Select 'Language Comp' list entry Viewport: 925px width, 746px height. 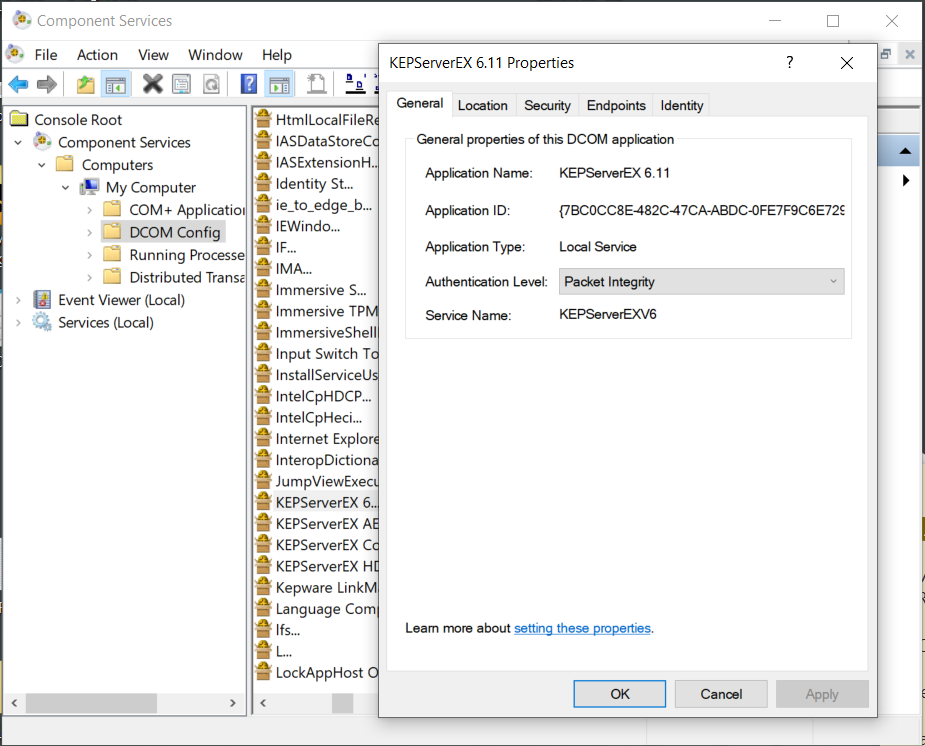[x=327, y=609]
